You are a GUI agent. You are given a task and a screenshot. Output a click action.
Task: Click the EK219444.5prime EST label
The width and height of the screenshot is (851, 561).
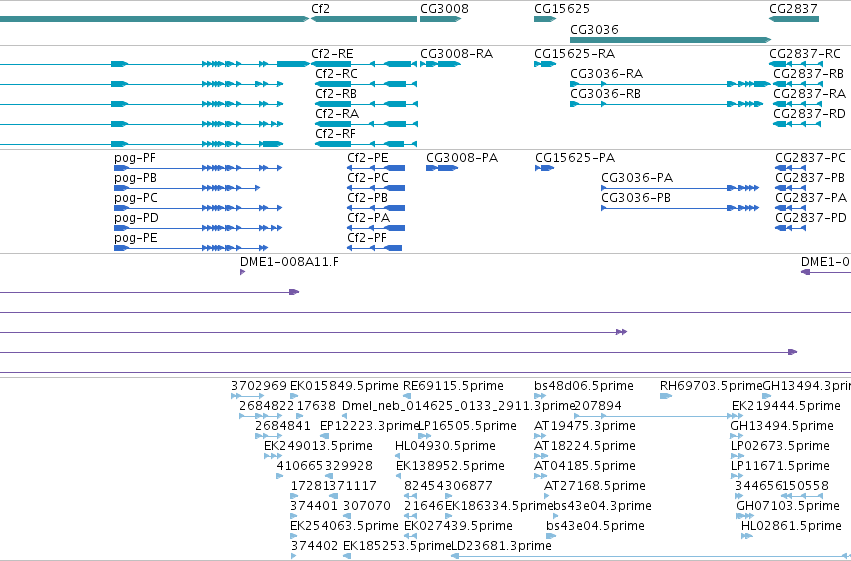pyautogui.click(x=786, y=406)
